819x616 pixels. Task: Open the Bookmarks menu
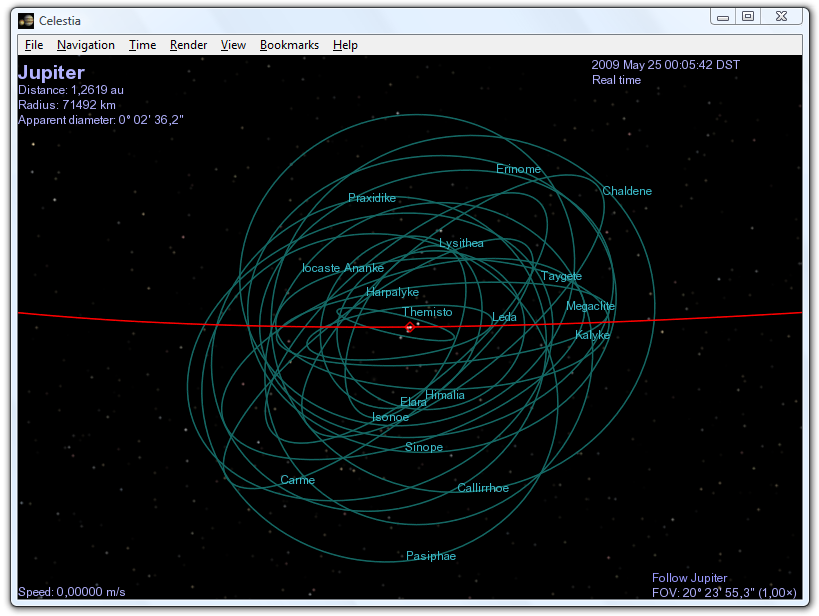tap(289, 45)
